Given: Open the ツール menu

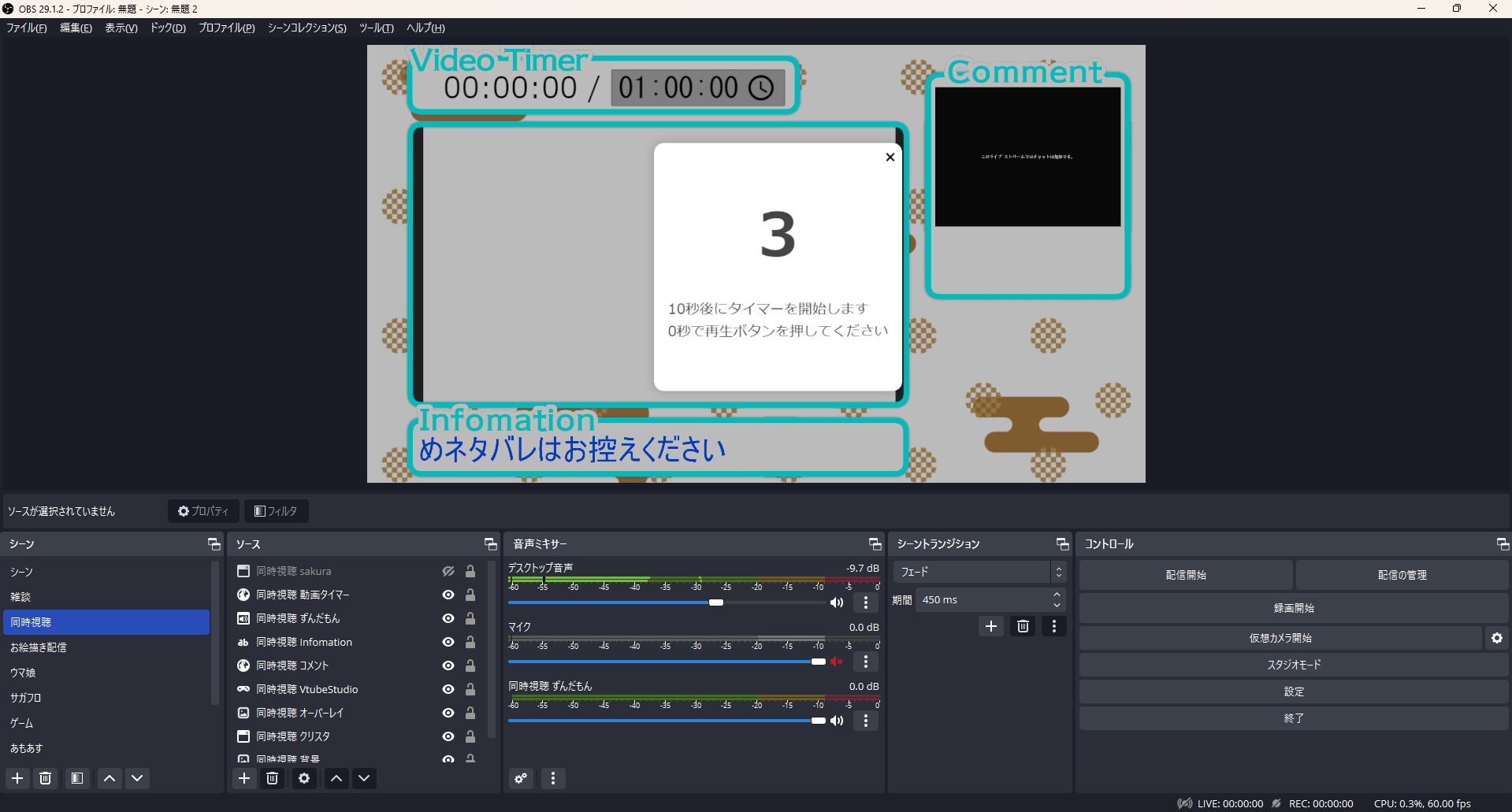Looking at the screenshot, I should (x=377, y=28).
